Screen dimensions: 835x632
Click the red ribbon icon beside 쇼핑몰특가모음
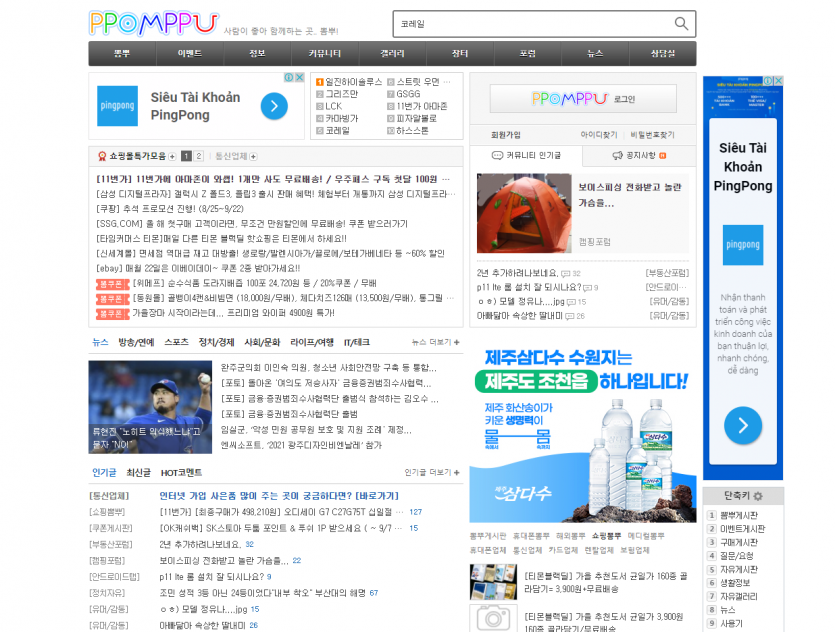click(x=101, y=156)
